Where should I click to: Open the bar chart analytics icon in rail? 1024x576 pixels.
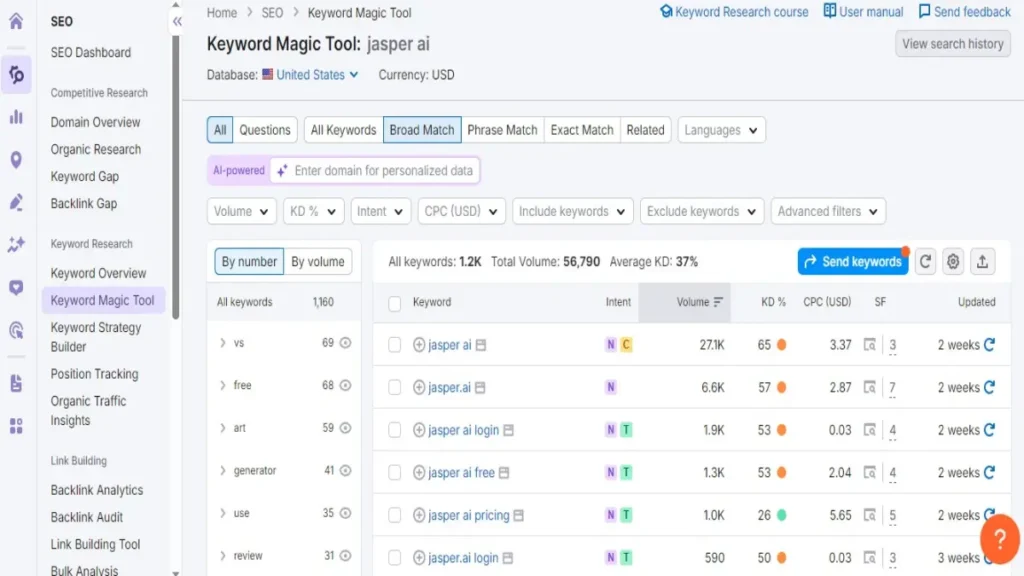click(x=16, y=117)
